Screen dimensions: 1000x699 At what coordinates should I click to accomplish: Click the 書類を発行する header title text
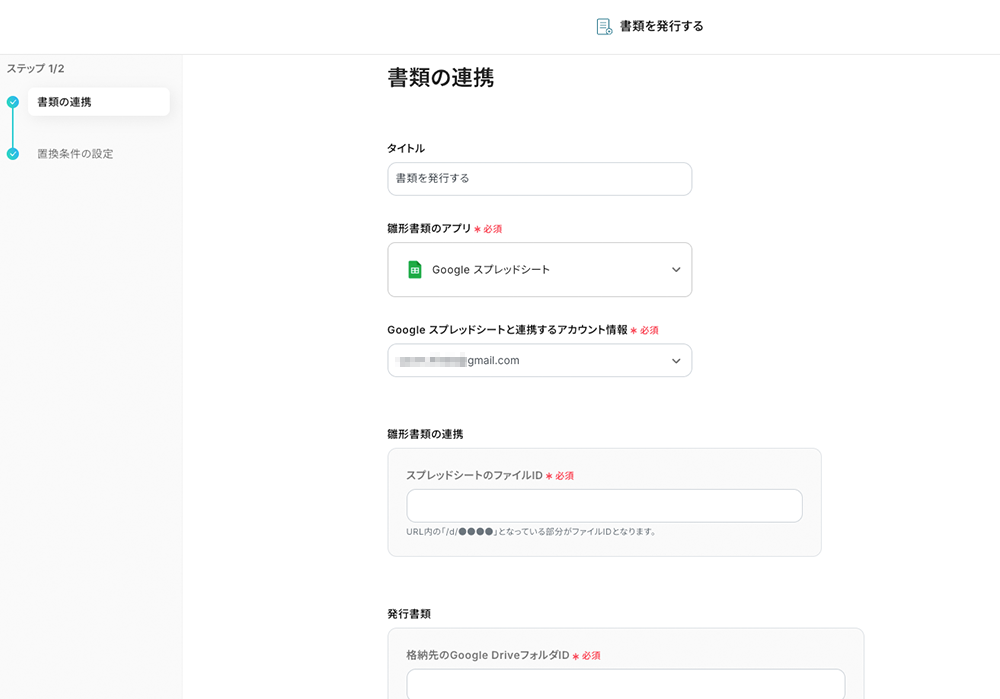pyautogui.click(x=661, y=26)
